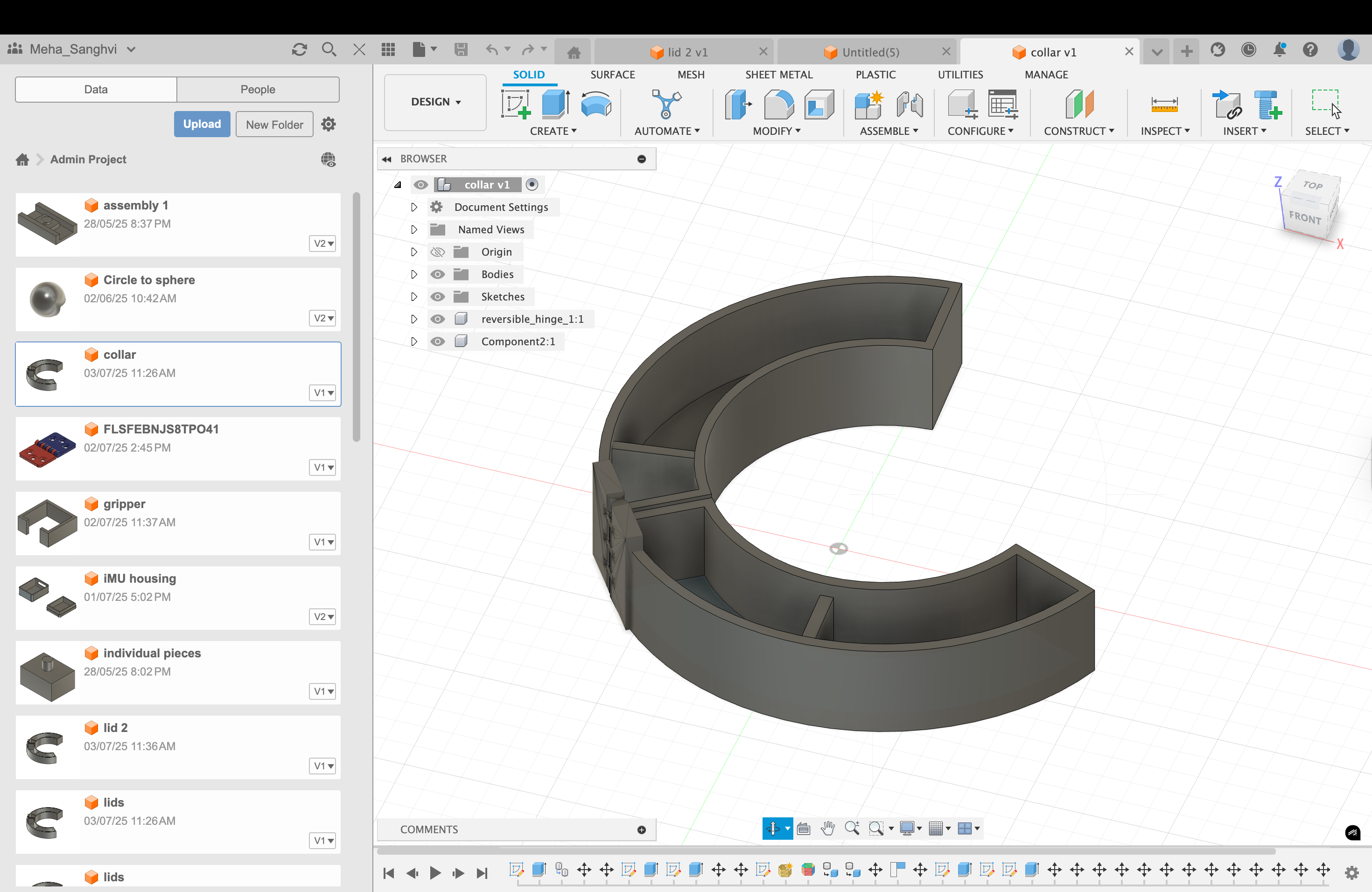Hide the Bodies folder visibility
1372x892 pixels.
tap(438, 274)
